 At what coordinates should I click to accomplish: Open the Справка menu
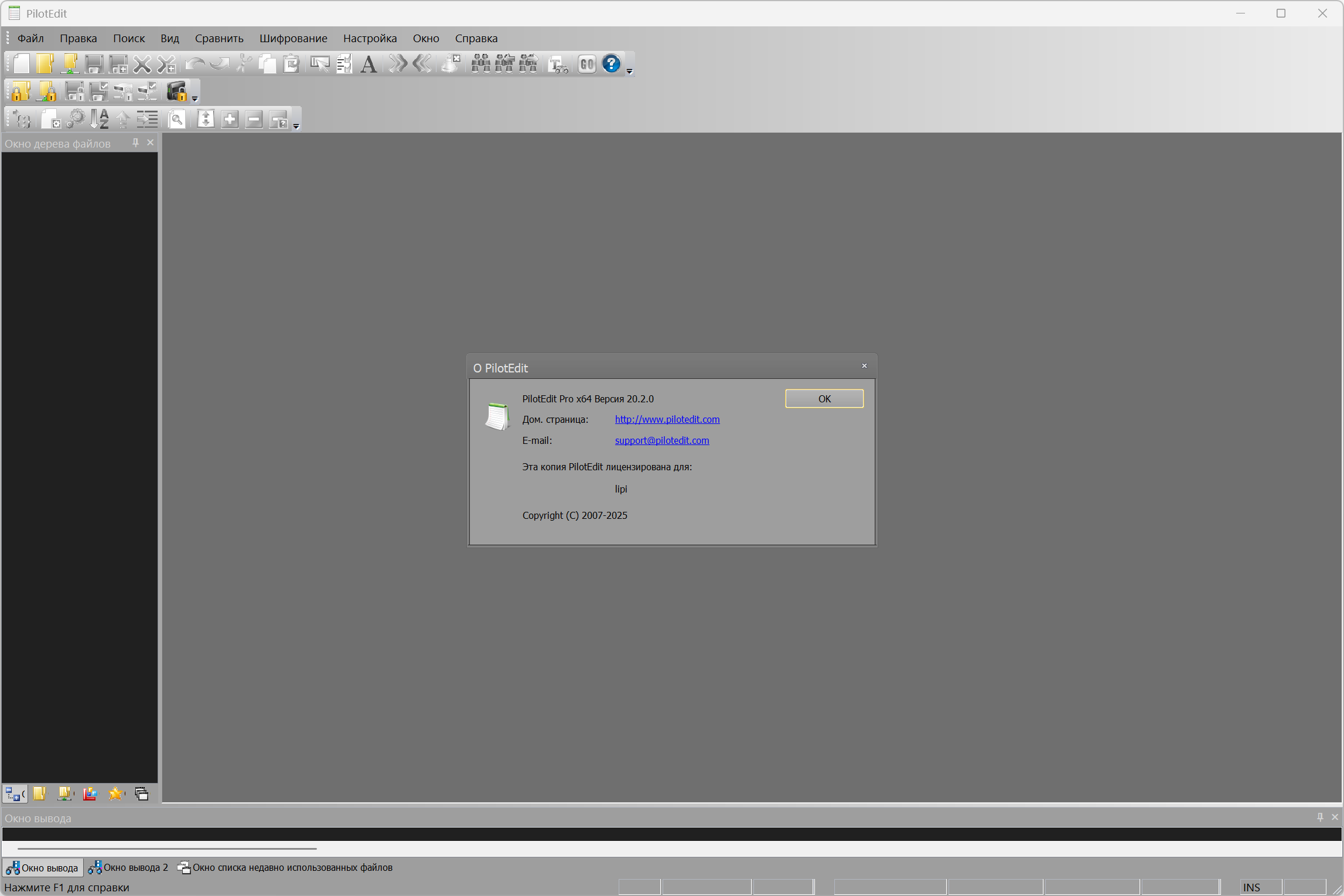476,38
